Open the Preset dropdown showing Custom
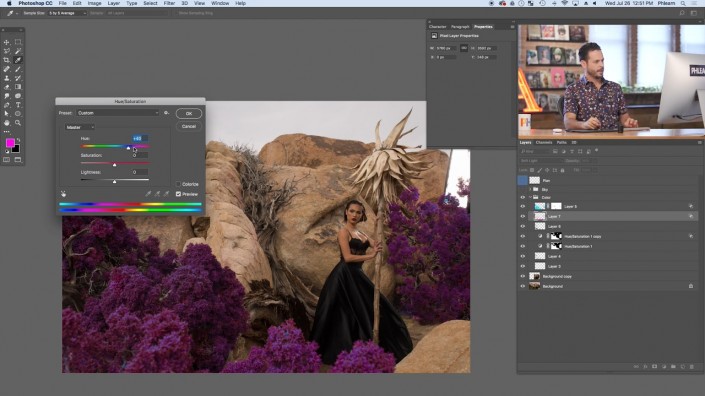 [118, 113]
